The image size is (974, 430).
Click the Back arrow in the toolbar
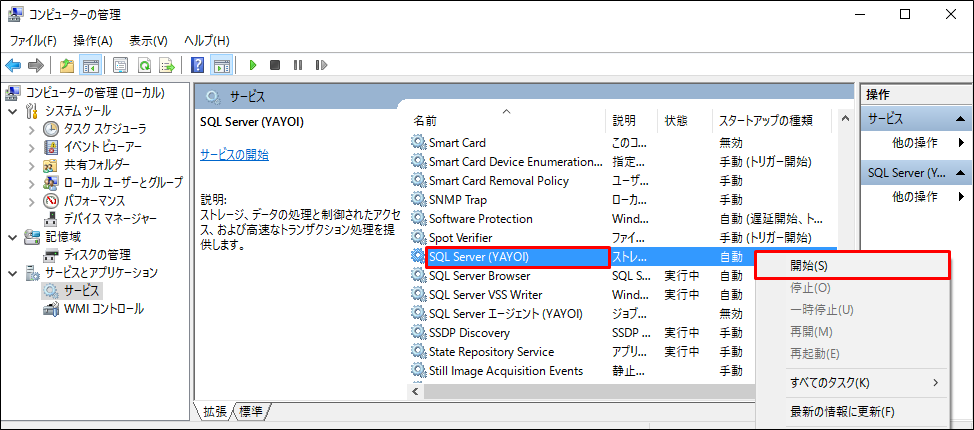[x=14, y=66]
